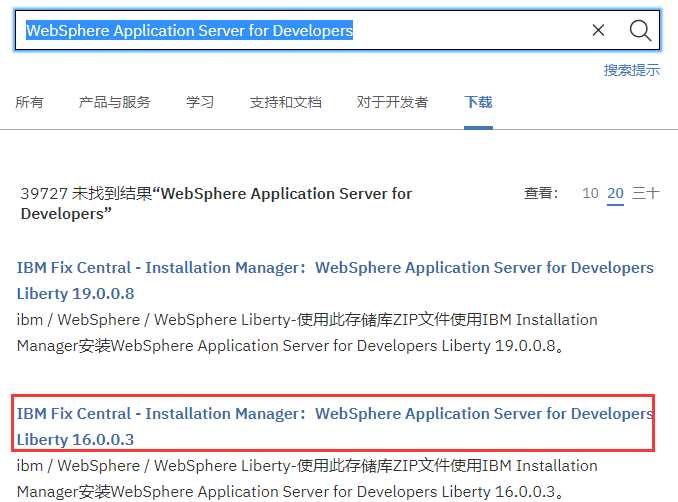Switch to the 产品与服务 tab
Viewport: 678px width, 502px height.
pyautogui.click(x=115, y=102)
